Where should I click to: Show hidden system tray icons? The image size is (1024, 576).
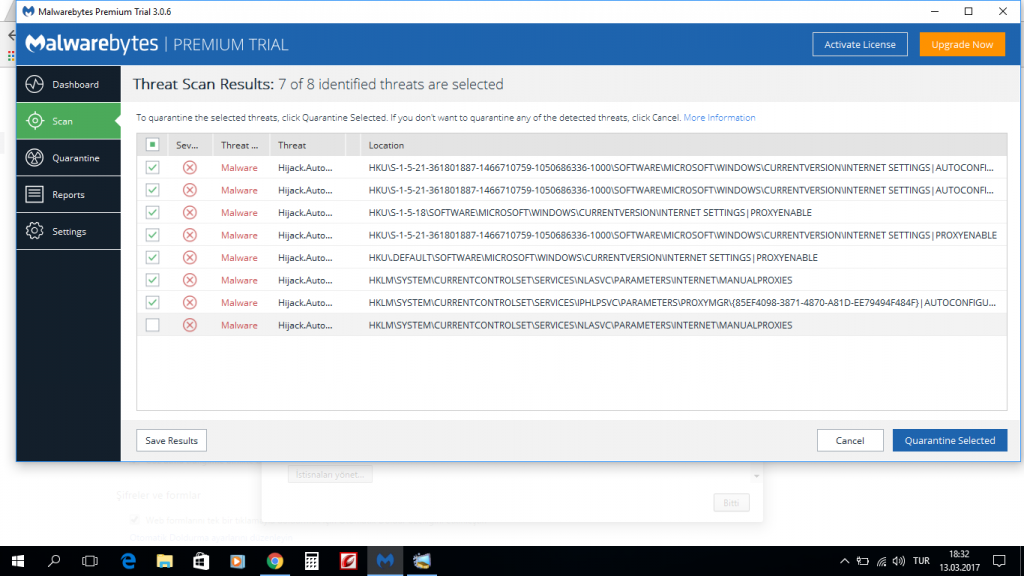coord(844,561)
